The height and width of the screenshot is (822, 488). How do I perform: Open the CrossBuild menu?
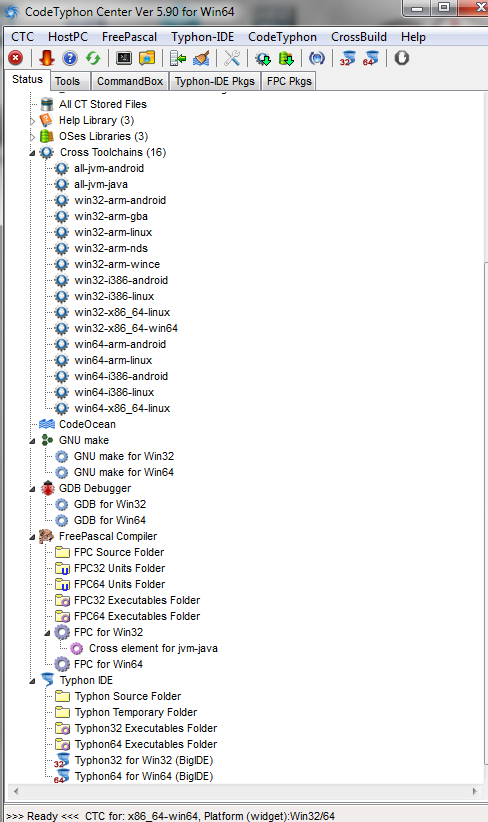[x=359, y=37]
